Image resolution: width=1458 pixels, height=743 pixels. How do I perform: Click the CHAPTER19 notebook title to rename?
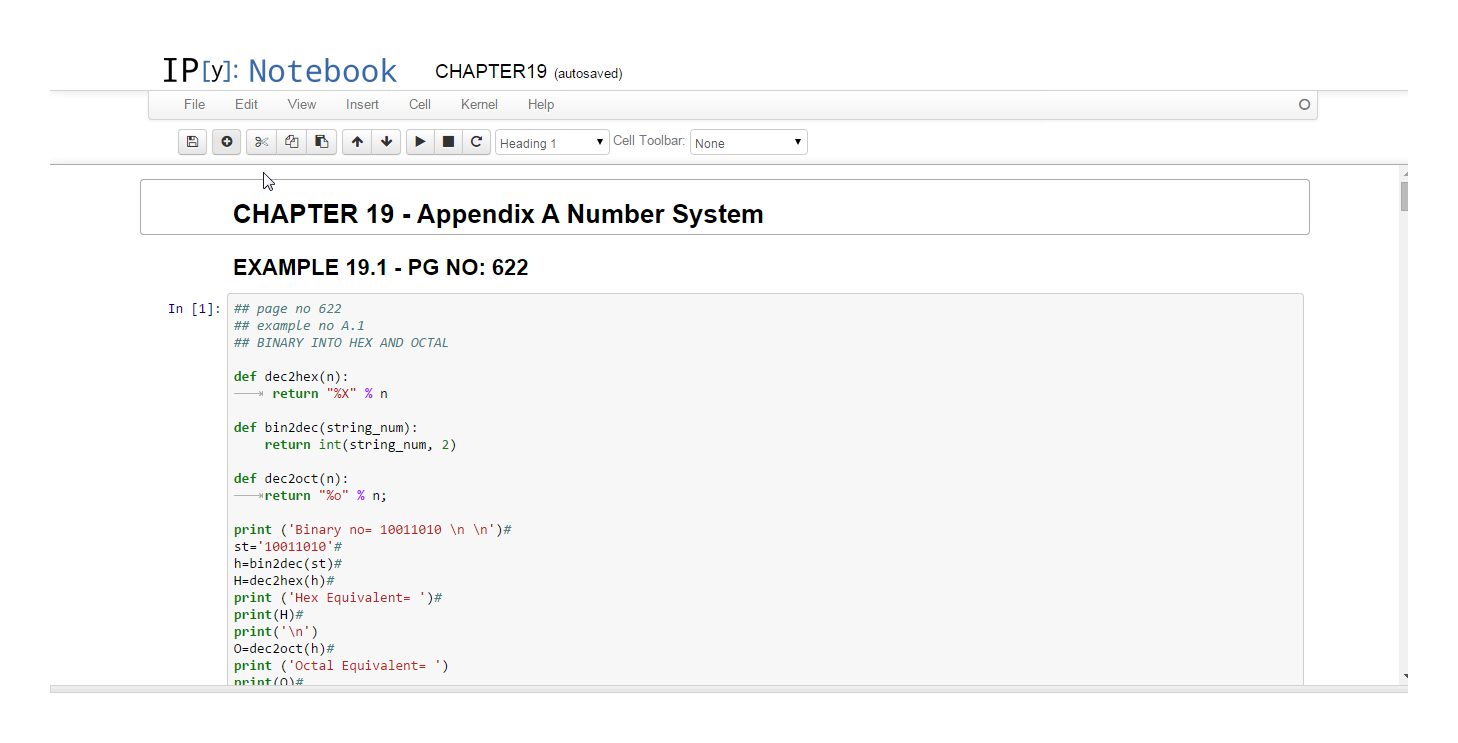click(x=491, y=72)
